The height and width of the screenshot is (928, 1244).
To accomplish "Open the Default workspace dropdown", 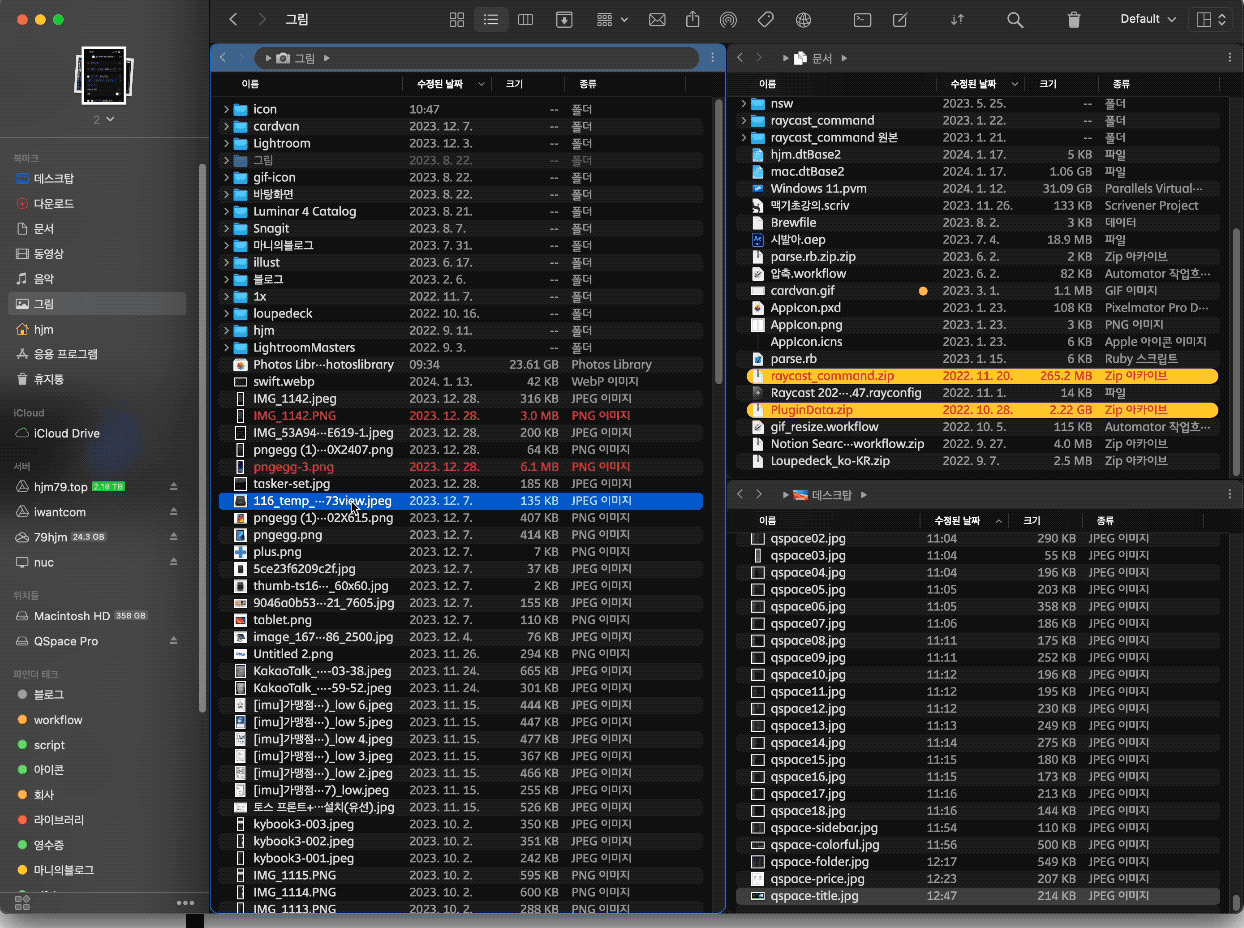I will point(1147,20).
